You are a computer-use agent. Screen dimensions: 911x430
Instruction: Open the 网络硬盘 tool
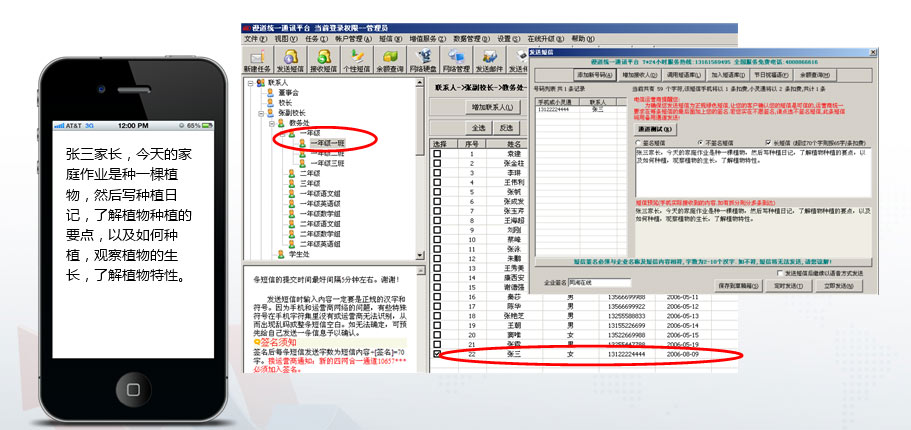click(424, 60)
